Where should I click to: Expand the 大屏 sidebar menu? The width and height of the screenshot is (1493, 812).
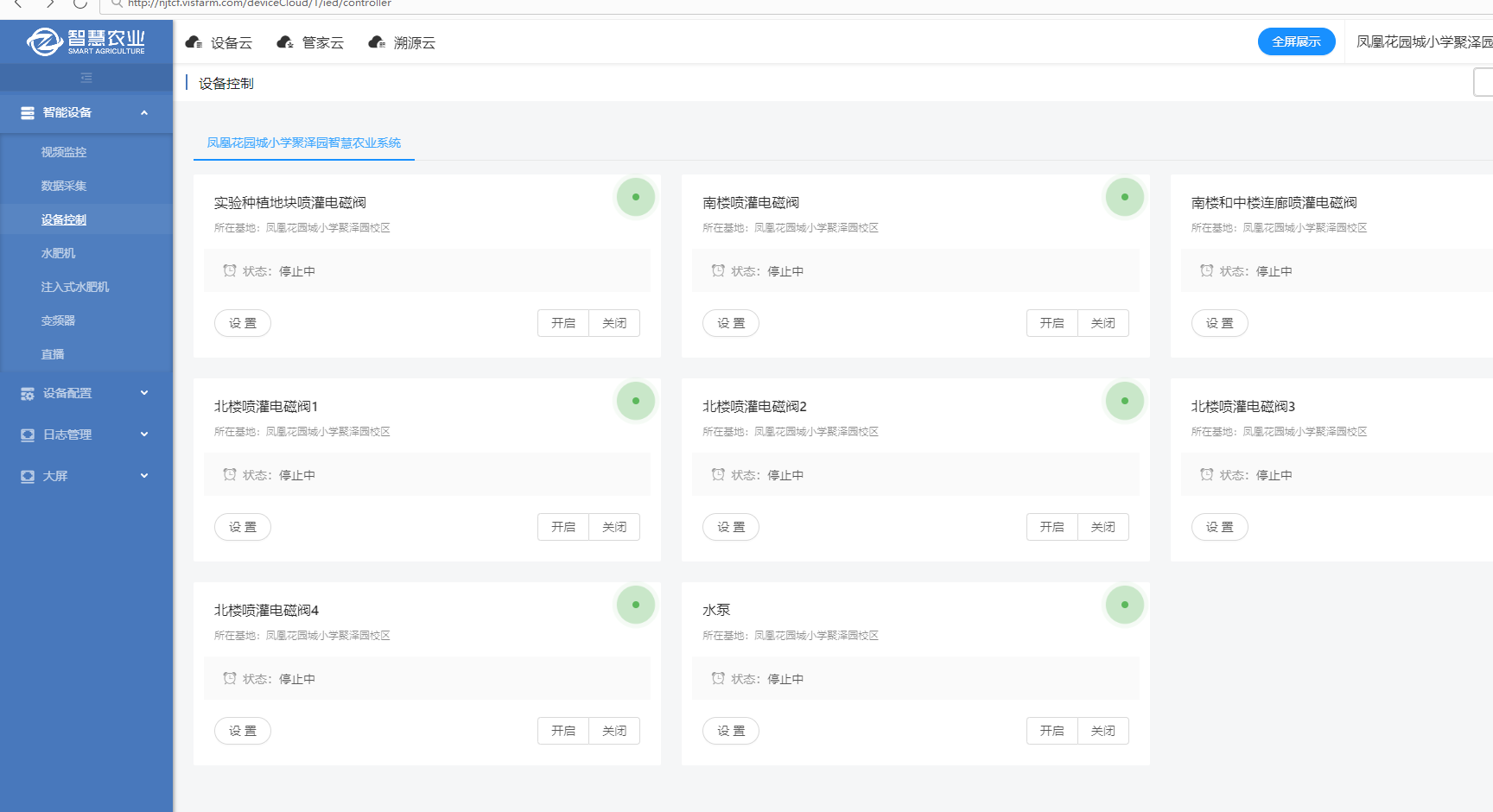point(144,476)
